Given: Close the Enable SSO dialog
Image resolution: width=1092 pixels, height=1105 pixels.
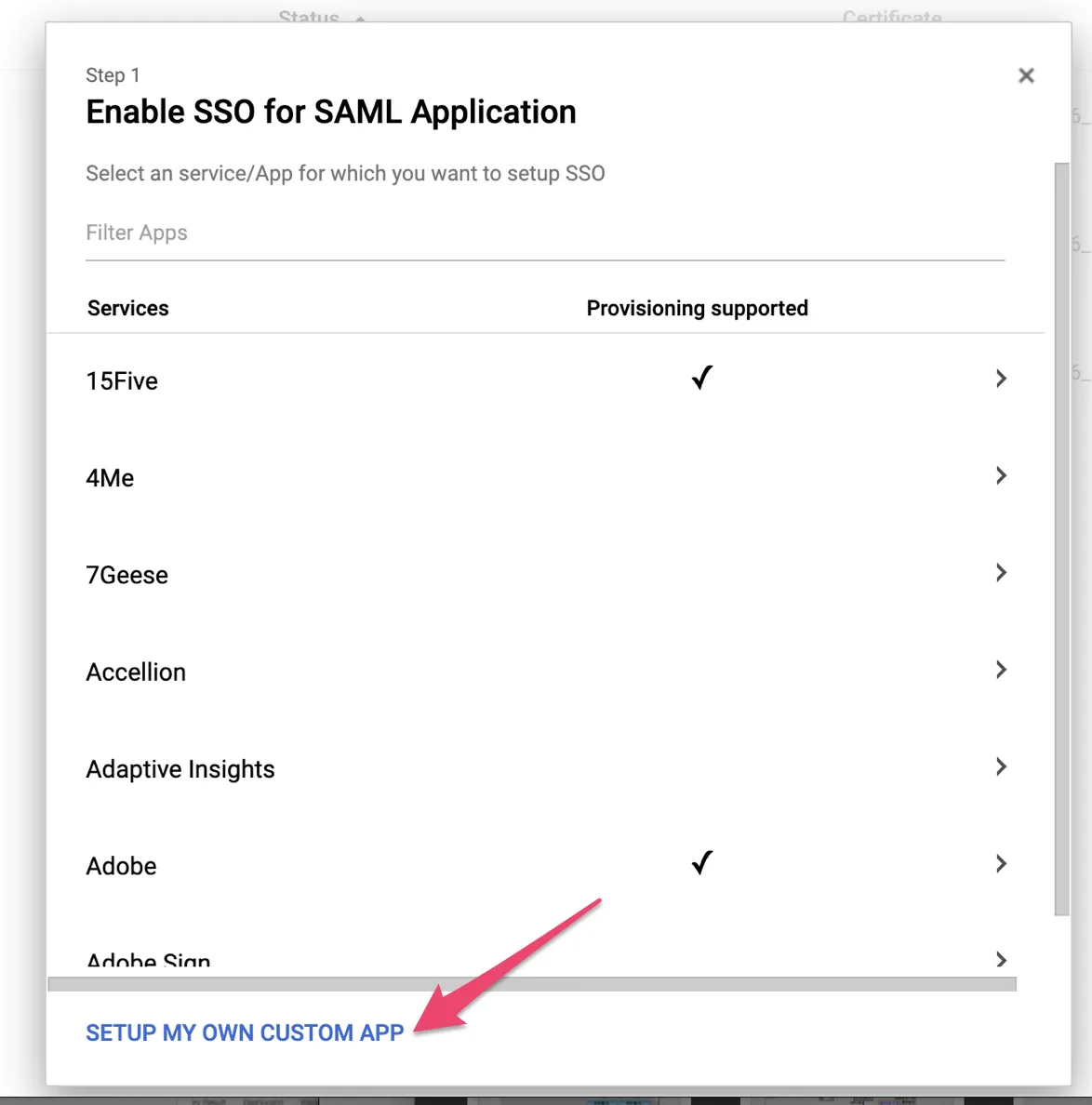Looking at the screenshot, I should coord(1026,75).
